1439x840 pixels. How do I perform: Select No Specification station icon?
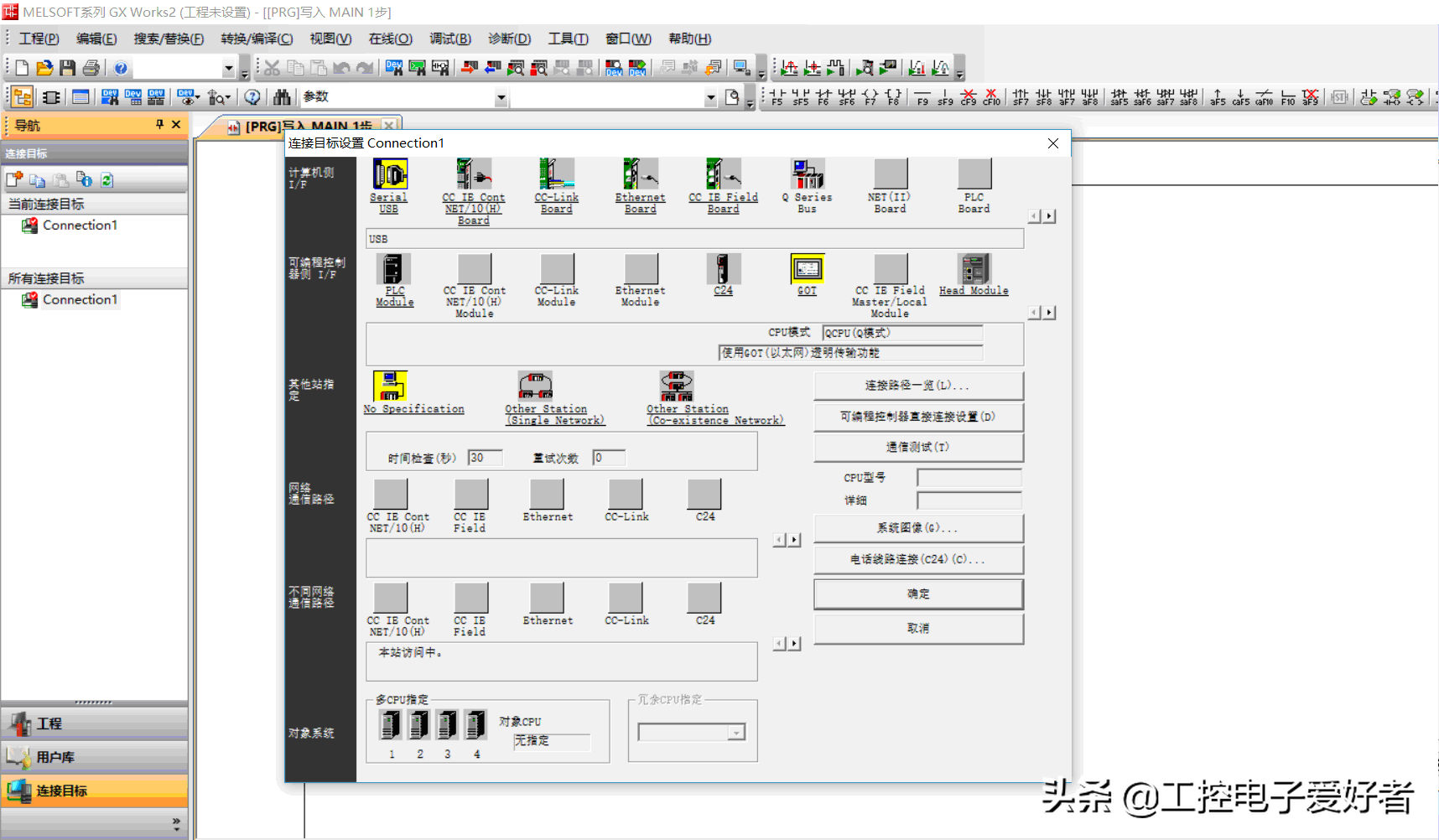390,386
